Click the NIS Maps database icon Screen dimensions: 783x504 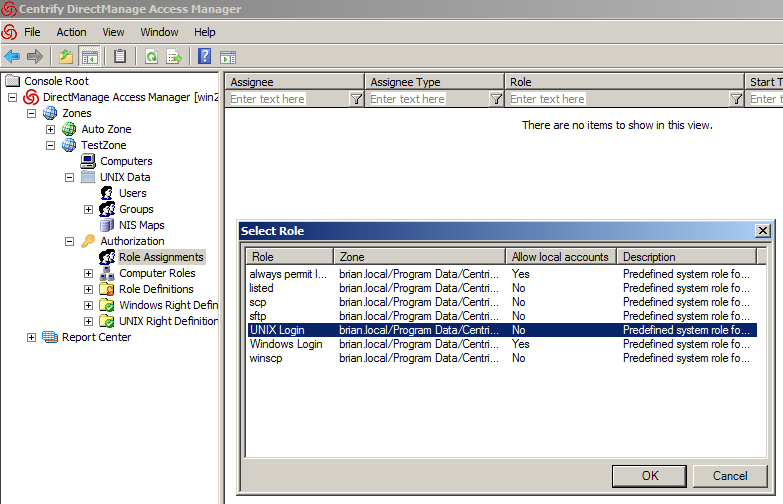pyautogui.click(x=107, y=225)
